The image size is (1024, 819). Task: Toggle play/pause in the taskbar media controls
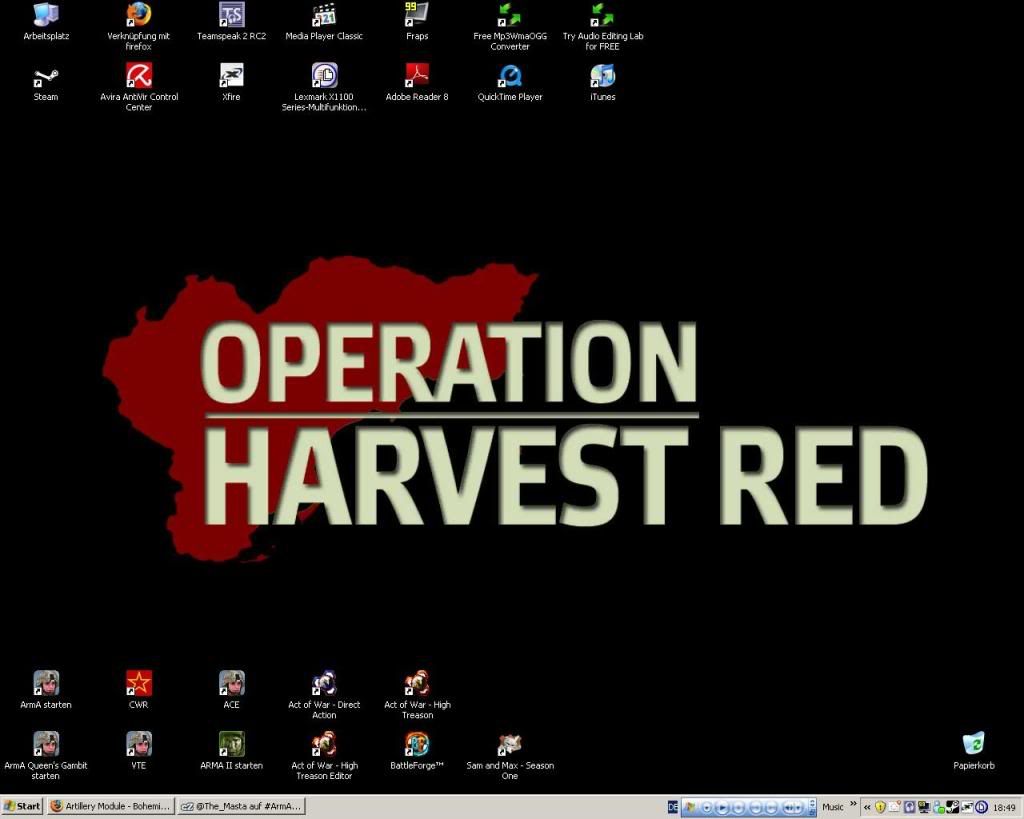[722, 807]
